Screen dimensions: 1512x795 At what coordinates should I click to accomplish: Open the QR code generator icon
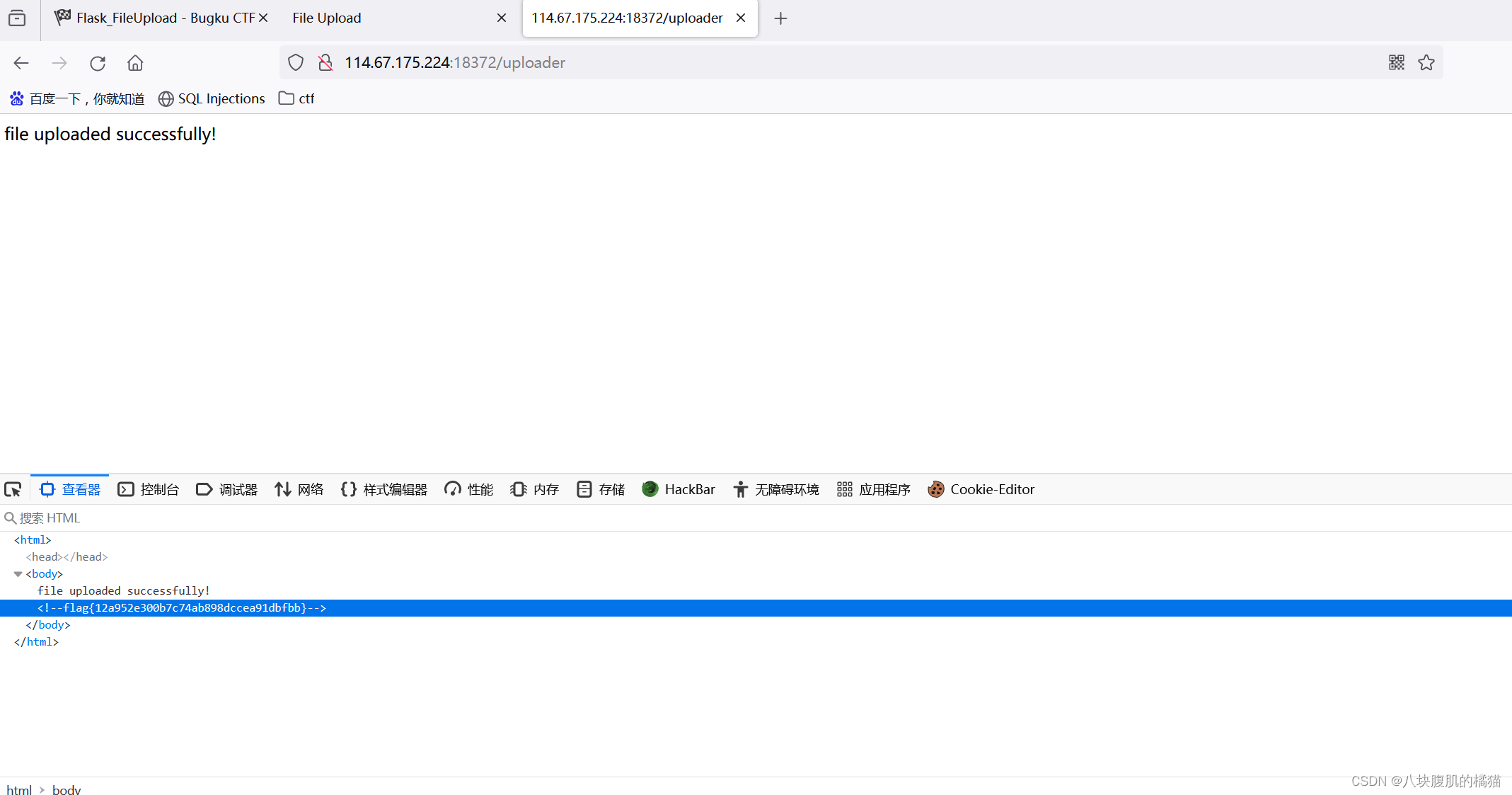(1396, 62)
